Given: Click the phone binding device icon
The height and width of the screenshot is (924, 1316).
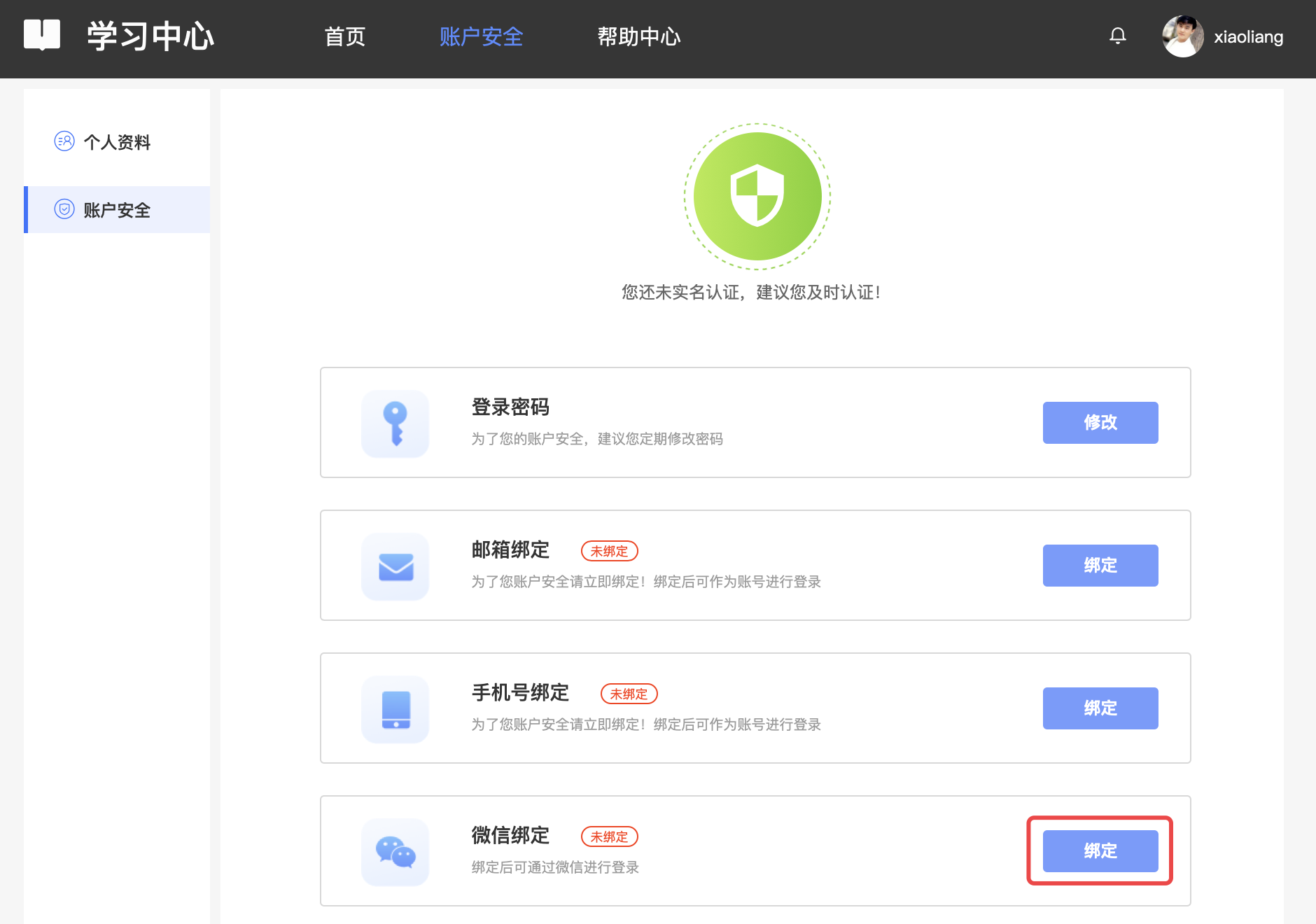Looking at the screenshot, I should tap(395, 709).
